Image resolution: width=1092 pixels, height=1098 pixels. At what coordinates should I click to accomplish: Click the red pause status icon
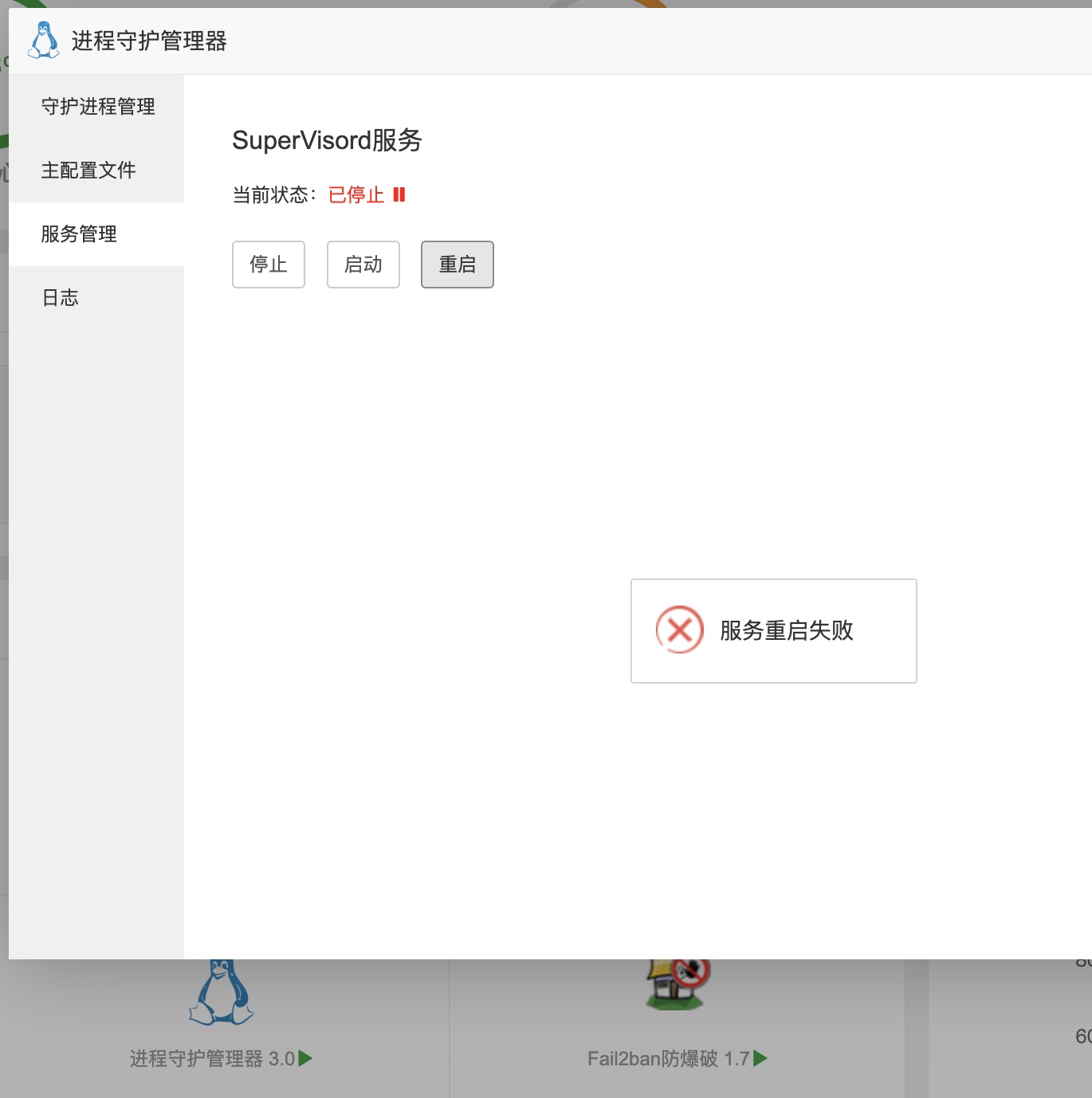pos(399,194)
